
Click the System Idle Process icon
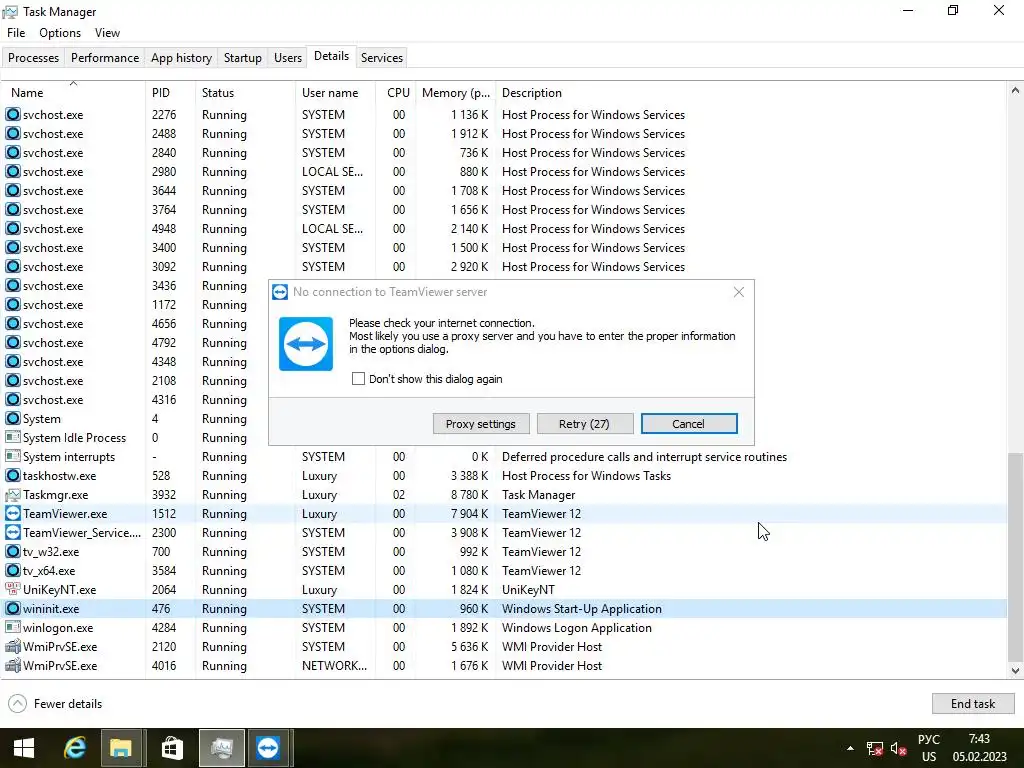(x=12, y=438)
